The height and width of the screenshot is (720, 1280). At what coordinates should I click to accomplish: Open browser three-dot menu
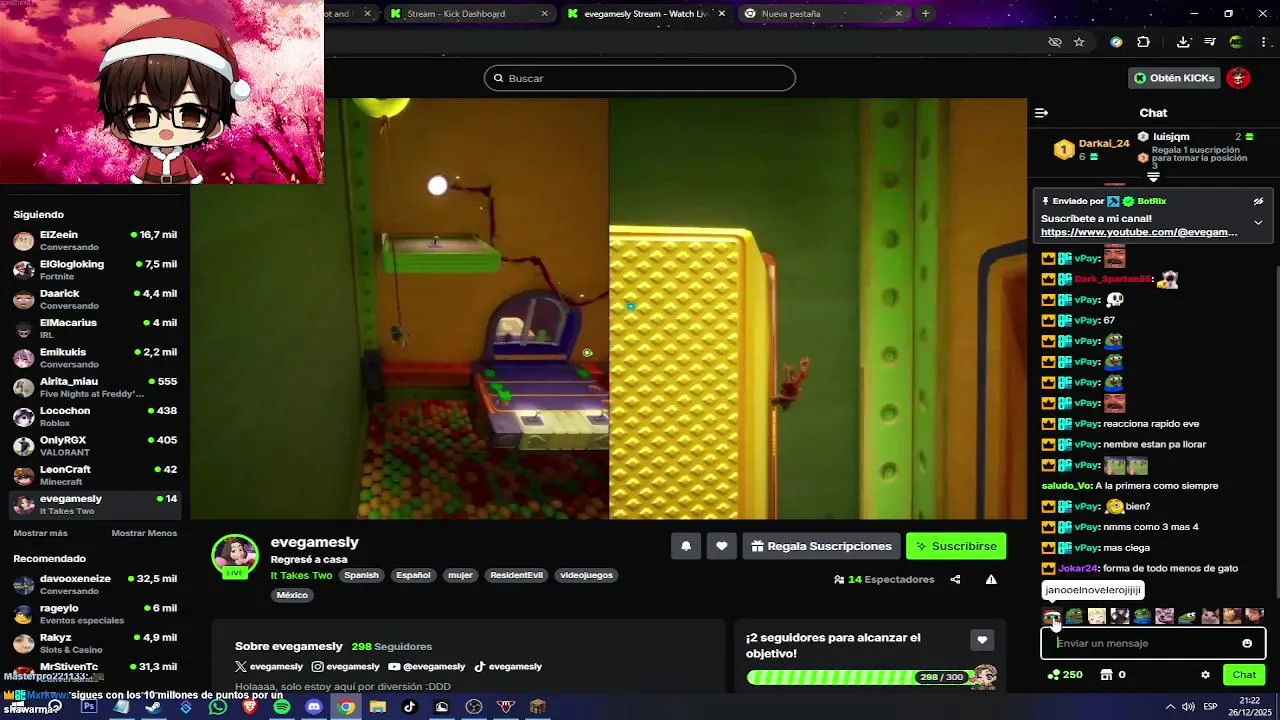point(1263,42)
